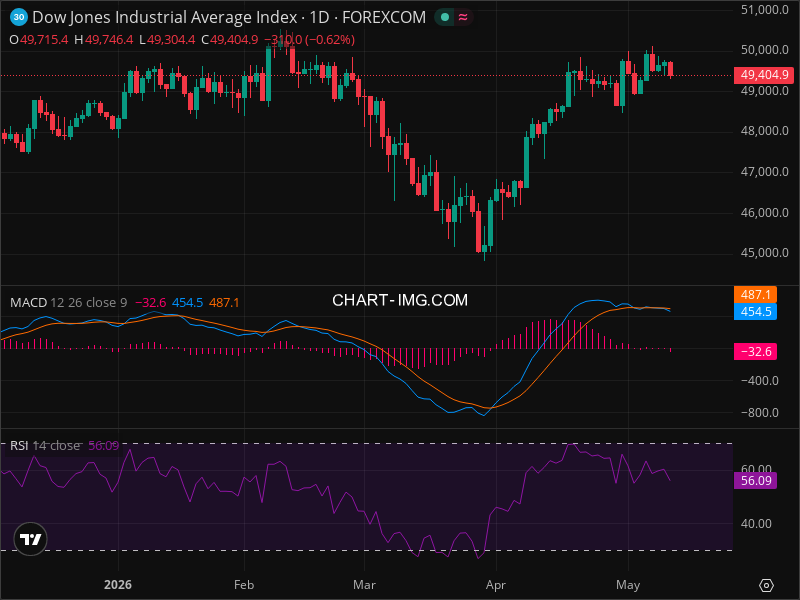Image resolution: width=800 pixels, height=600 pixels.
Task: Click the Feb label on time axis
Action: pos(244,585)
